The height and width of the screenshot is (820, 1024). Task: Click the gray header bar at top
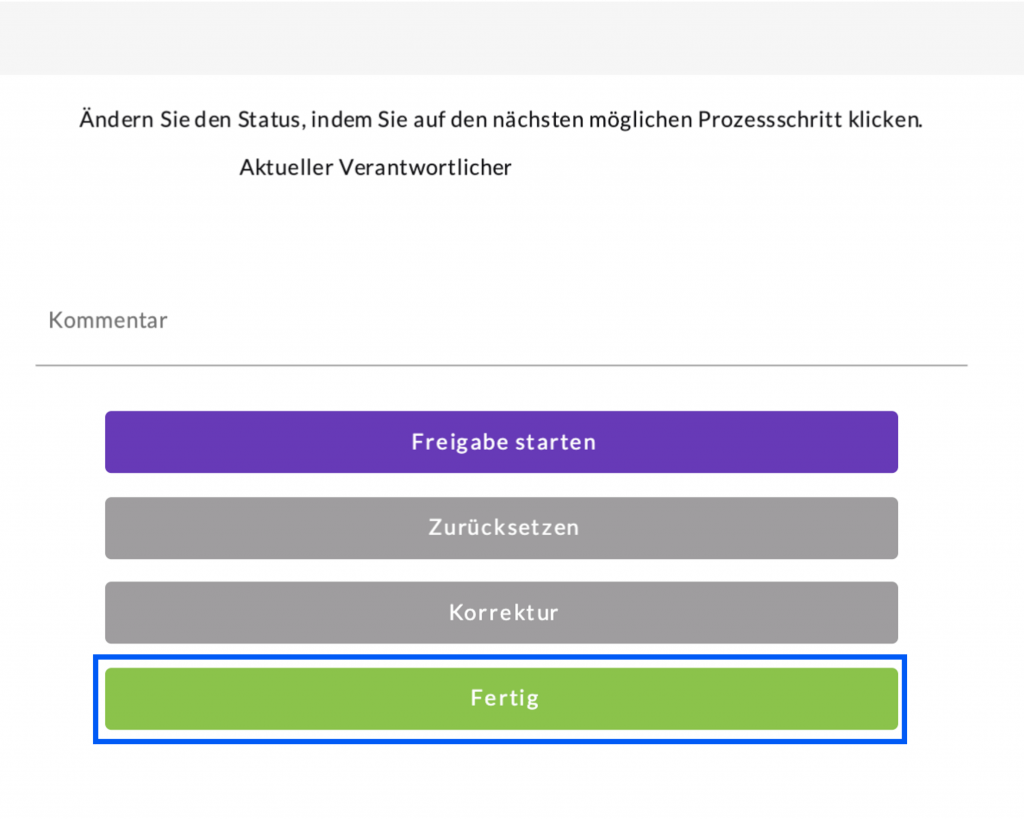512,38
